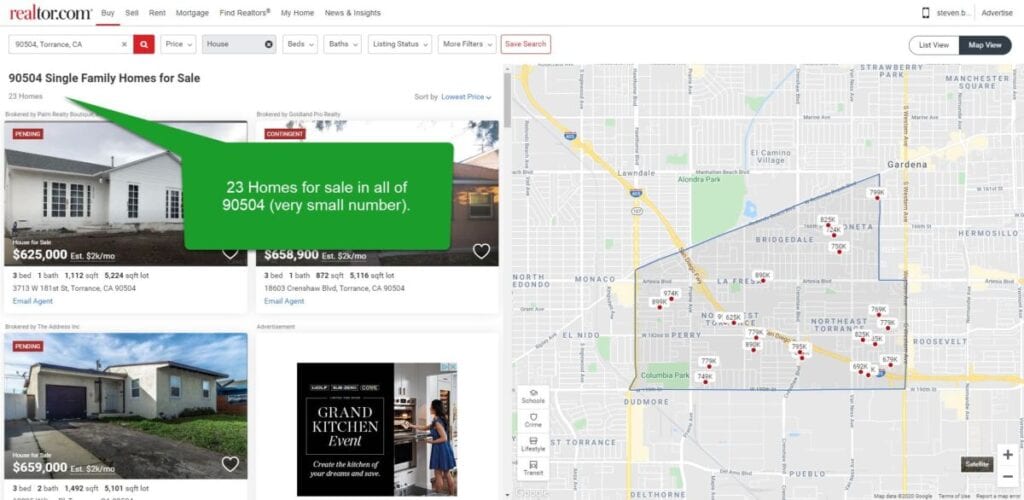Image resolution: width=1024 pixels, height=500 pixels.
Task: Expand the Listing Status dropdown
Action: pyautogui.click(x=399, y=44)
